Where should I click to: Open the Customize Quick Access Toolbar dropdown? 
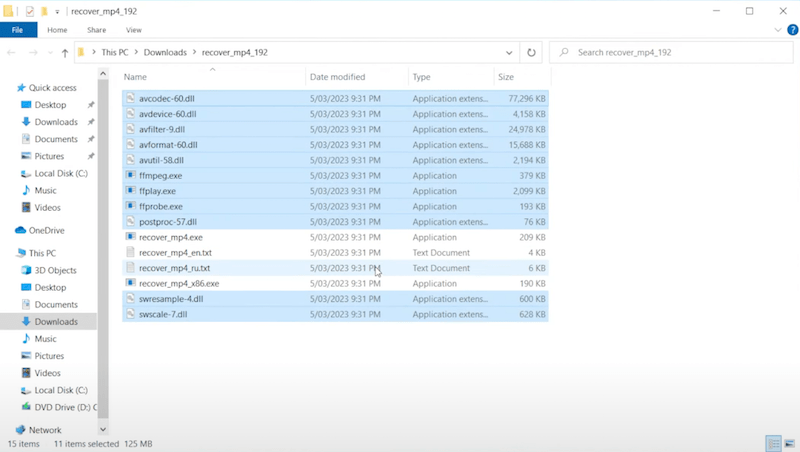click(x=57, y=12)
